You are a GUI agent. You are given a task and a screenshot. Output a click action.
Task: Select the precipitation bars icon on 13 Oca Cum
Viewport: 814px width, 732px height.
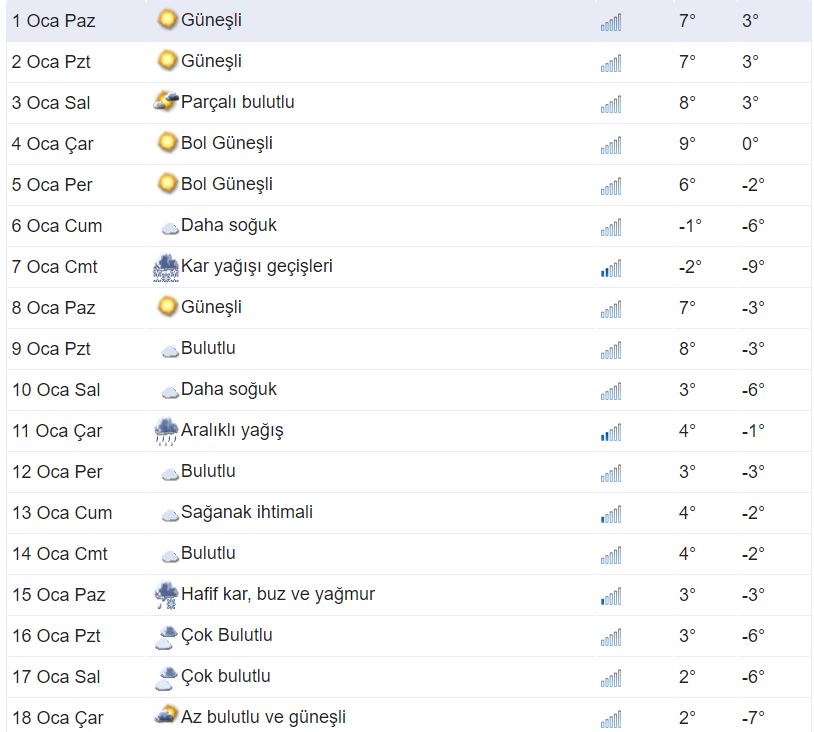(610, 514)
